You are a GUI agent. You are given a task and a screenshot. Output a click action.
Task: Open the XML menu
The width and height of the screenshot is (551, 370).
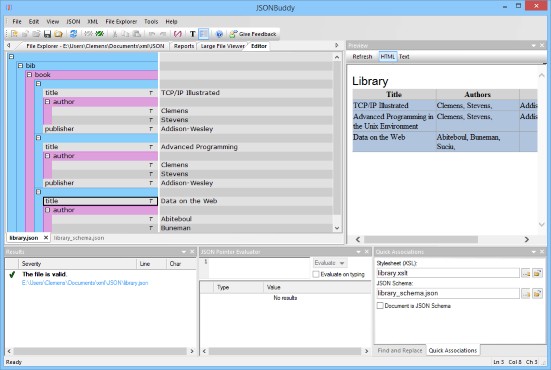point(93,22)
